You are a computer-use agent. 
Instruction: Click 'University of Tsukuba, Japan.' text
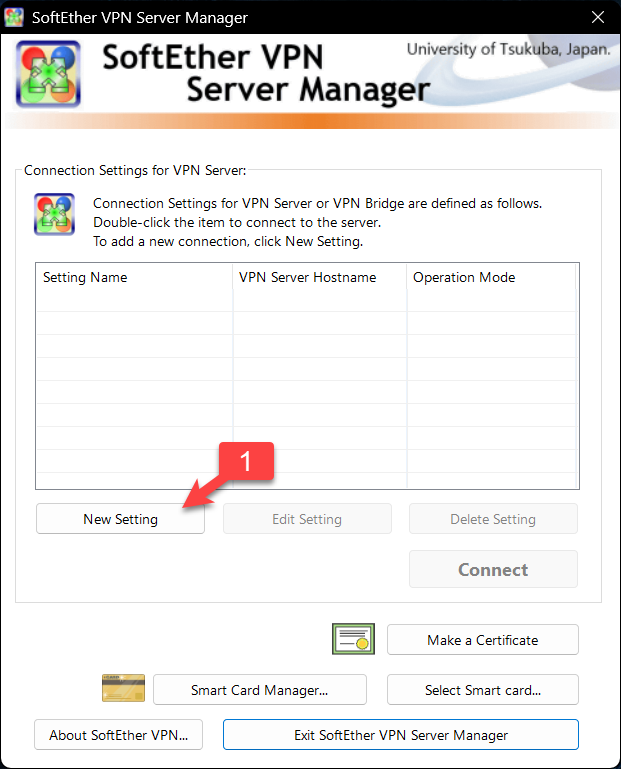[509, 49]
